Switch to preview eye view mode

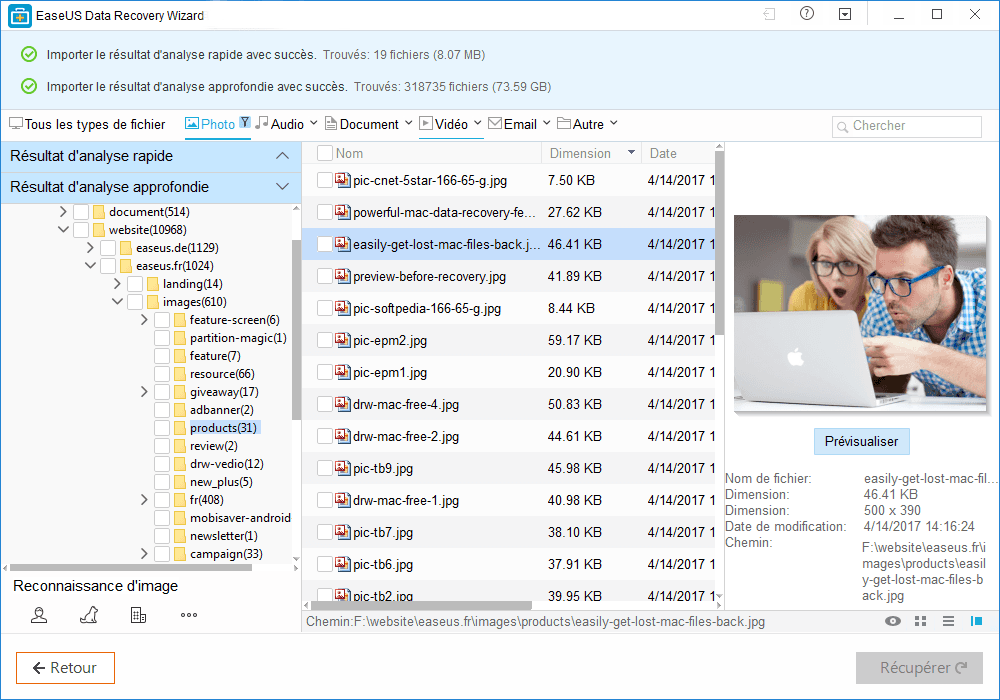[x=893, y=621]
